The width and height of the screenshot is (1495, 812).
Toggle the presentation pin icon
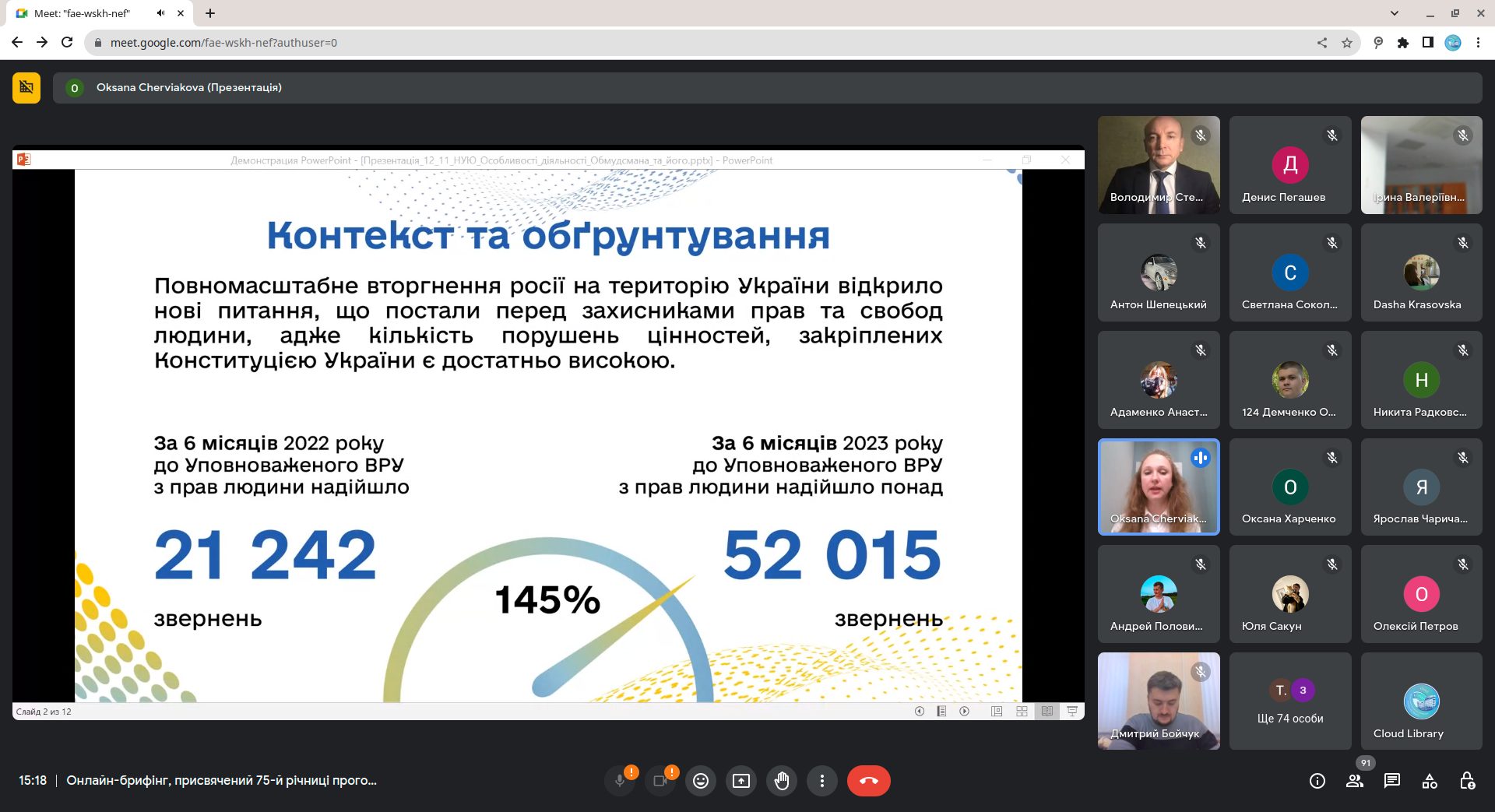[26, 87]
